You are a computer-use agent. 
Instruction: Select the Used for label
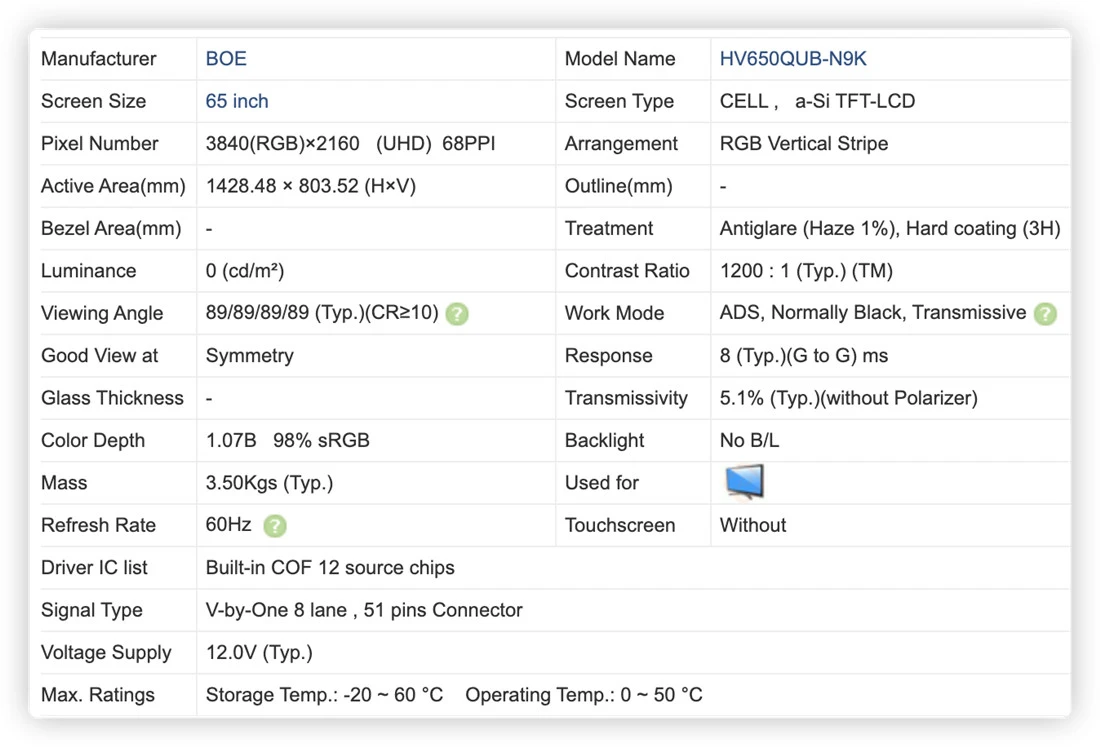click(x=602, y=483)
